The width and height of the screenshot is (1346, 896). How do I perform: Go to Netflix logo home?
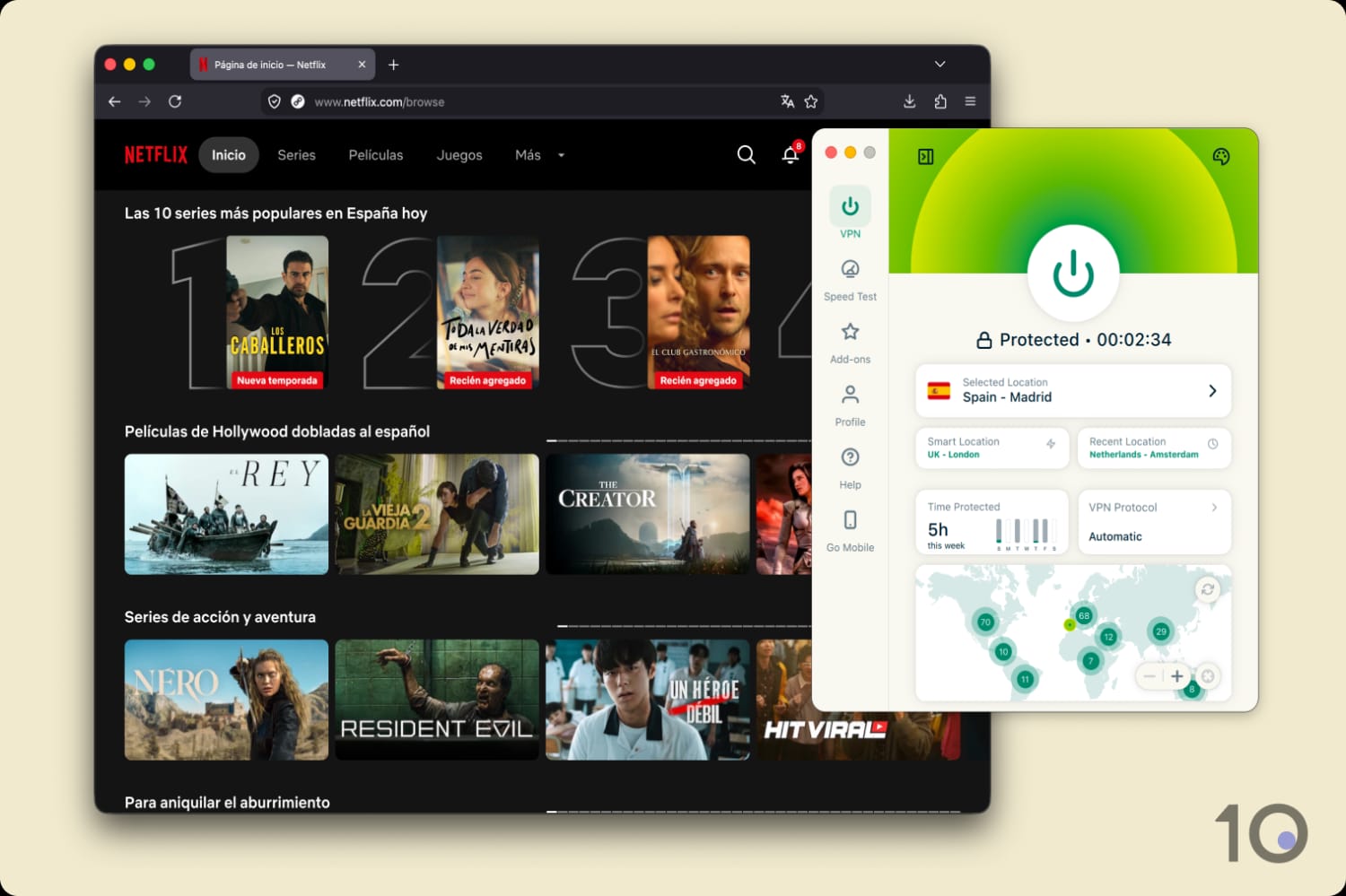click(x=156, y=154)
